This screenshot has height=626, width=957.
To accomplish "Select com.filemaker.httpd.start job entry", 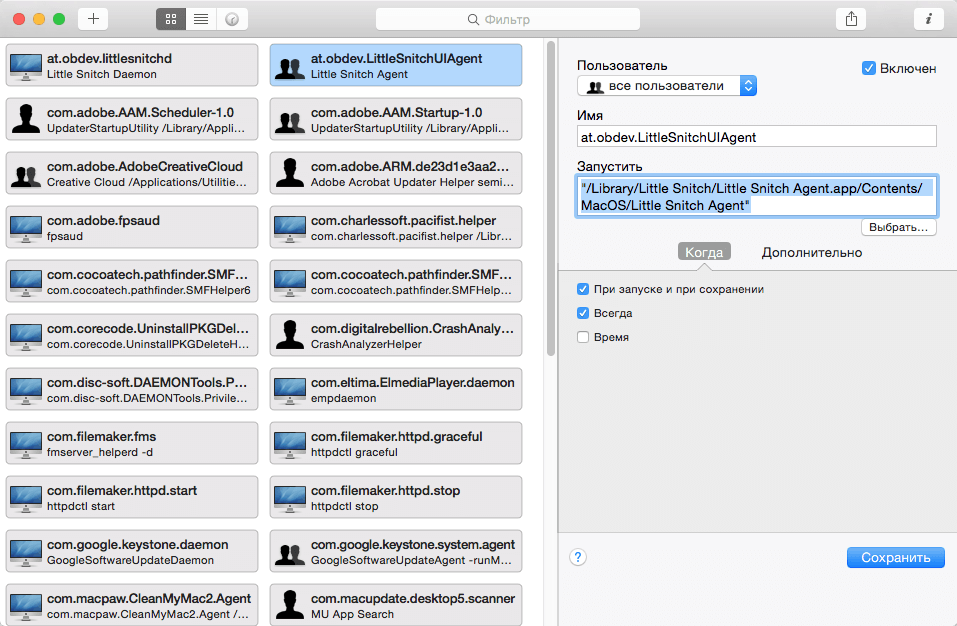I will [132, 497].
